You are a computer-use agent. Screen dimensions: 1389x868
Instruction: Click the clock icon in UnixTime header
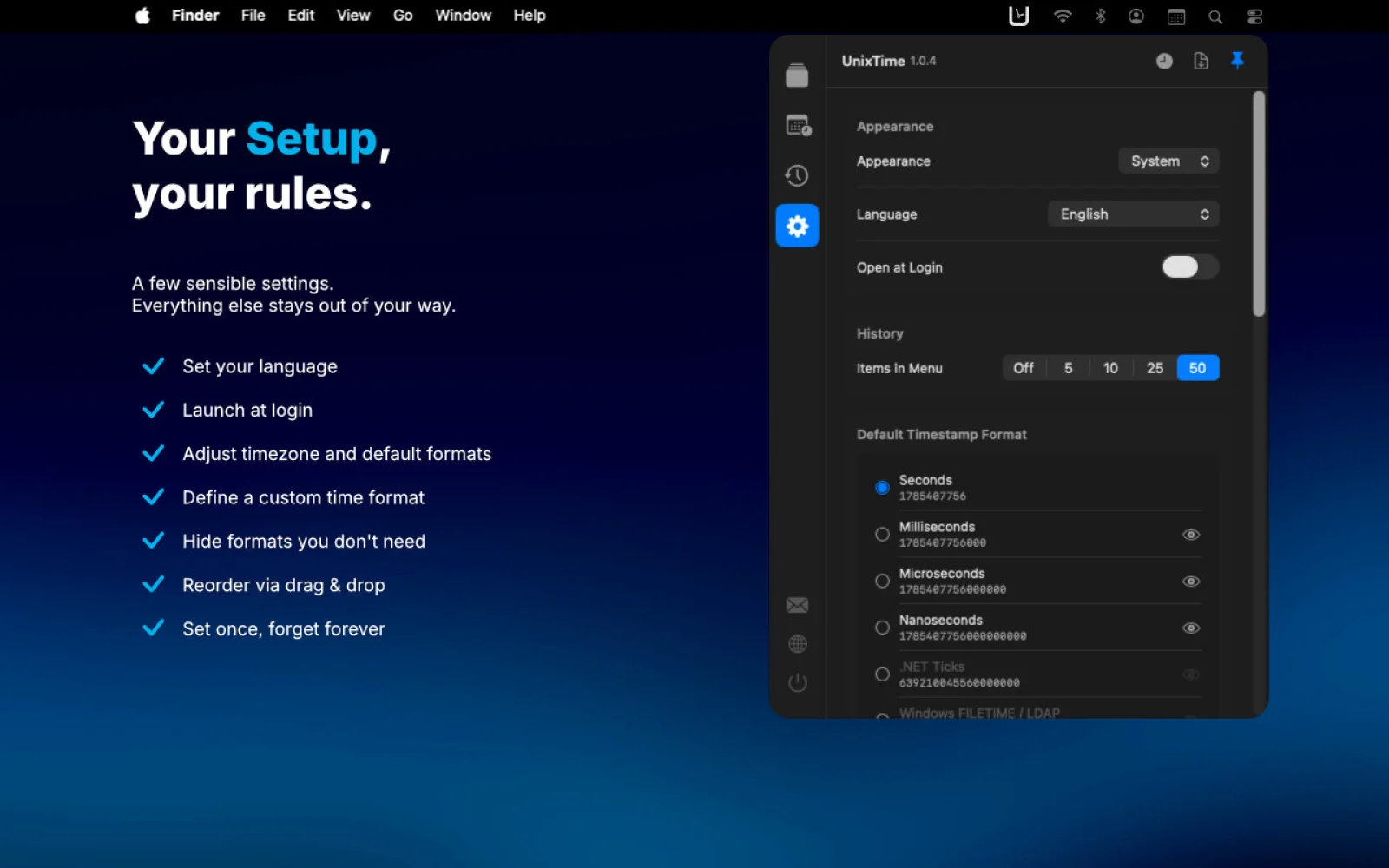tap(1164, 61)
